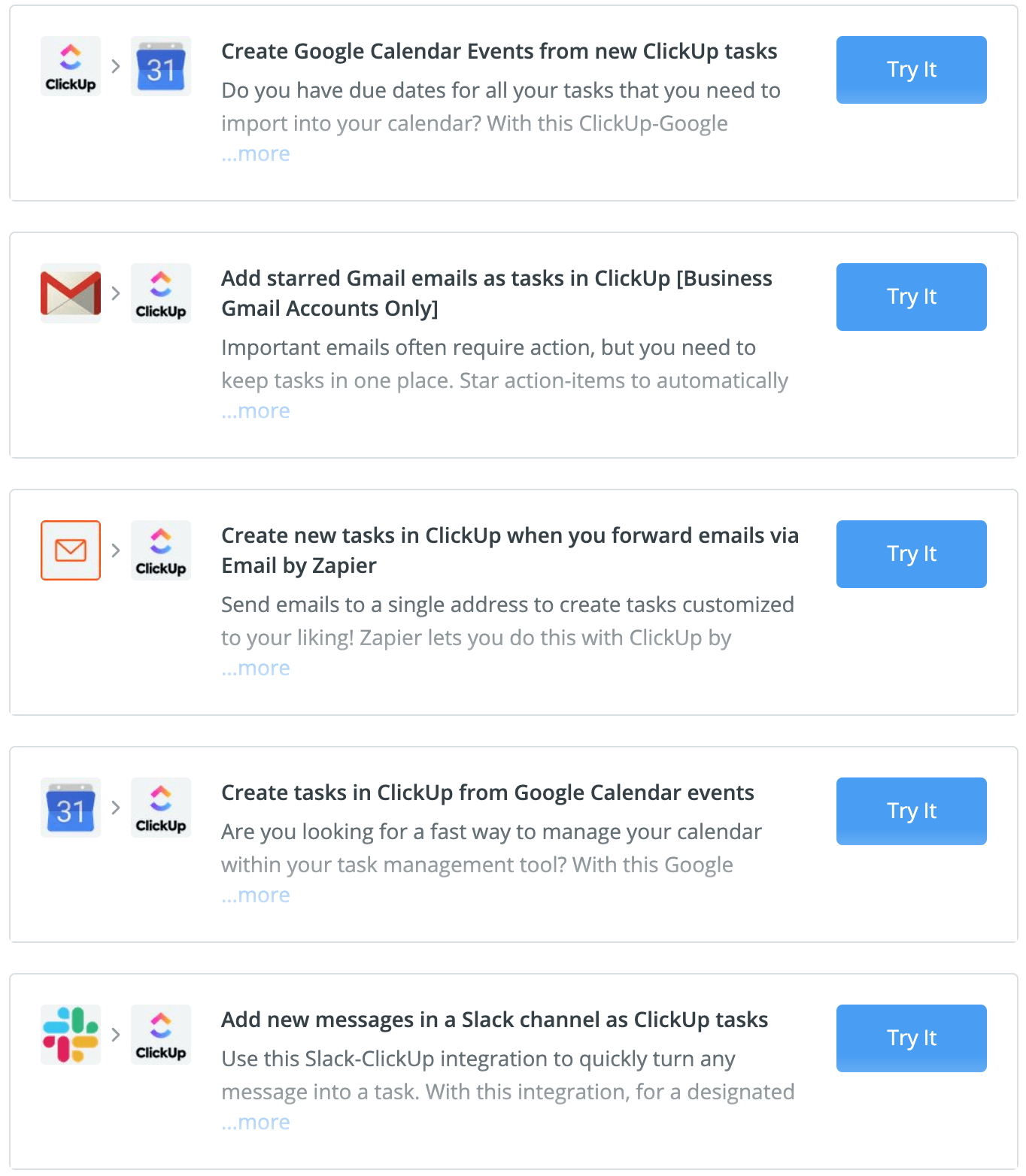The image size is (1026, 1176).
Task: Expand ...more under starred Gmail emails zap
Action: (256, 411)
